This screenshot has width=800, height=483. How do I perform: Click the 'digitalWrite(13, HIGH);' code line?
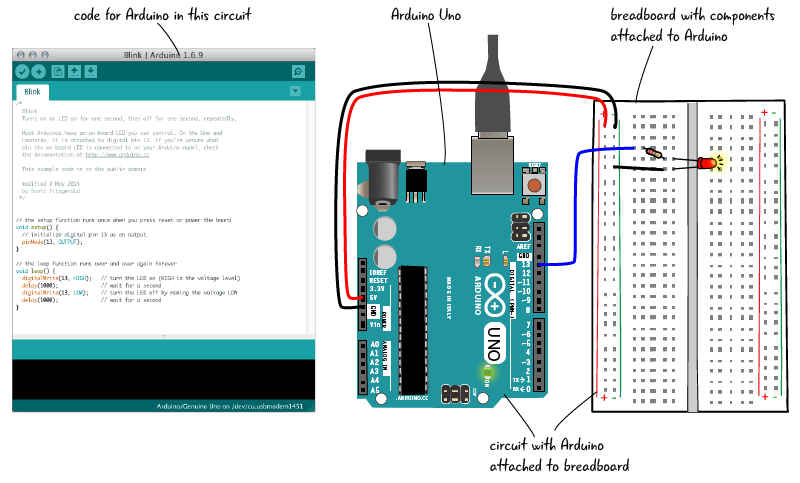57,278
